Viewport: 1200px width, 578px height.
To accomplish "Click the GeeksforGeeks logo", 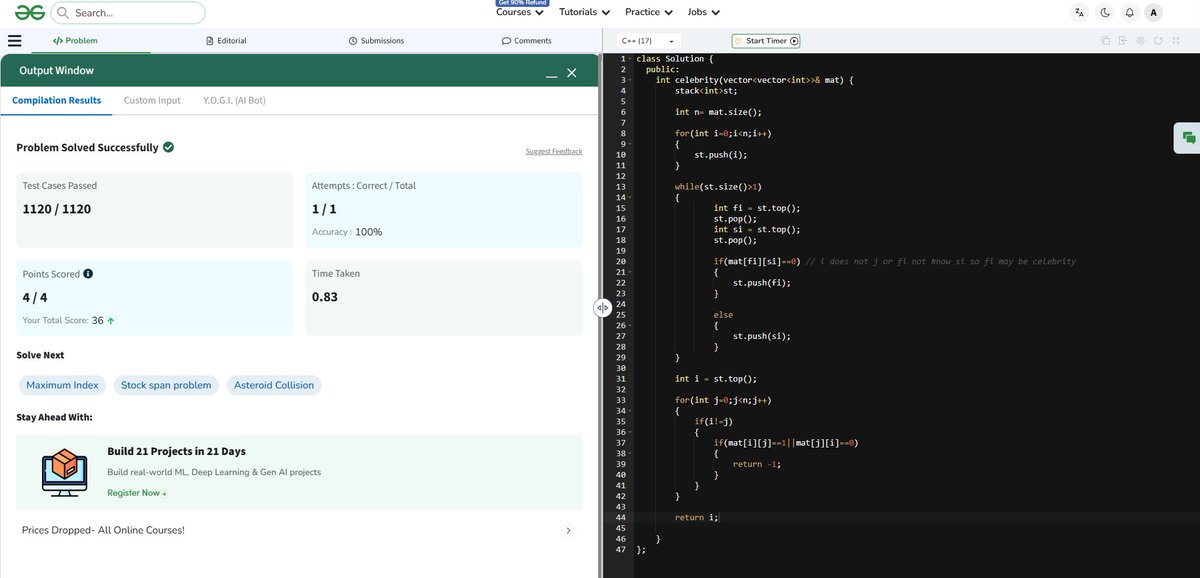I will coord(30,12).
